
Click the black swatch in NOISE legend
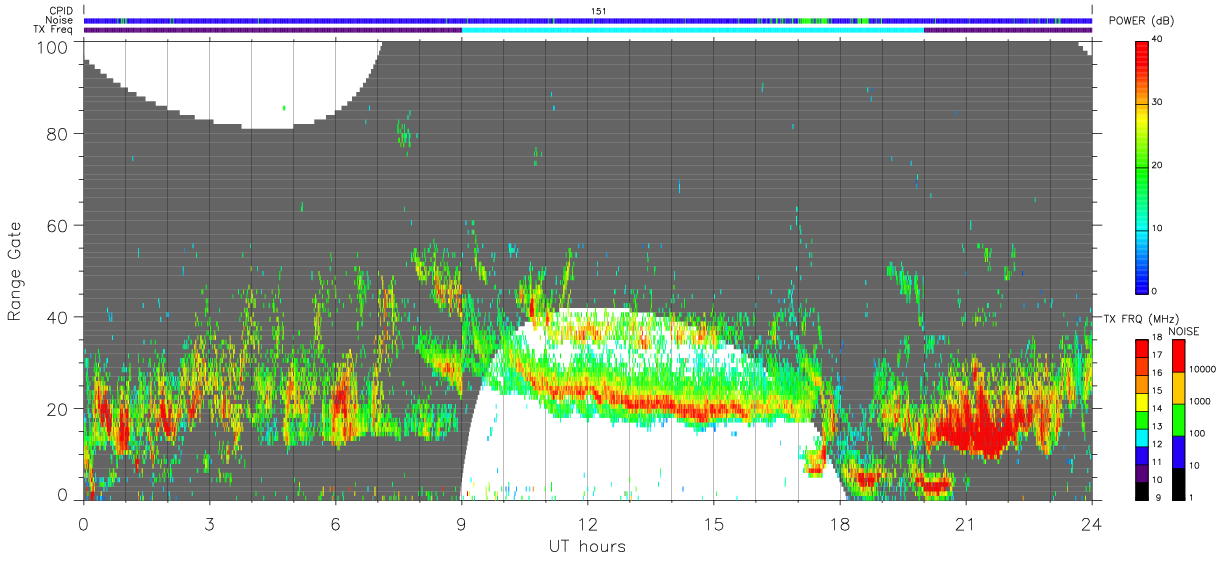(x=1178, y=483)
